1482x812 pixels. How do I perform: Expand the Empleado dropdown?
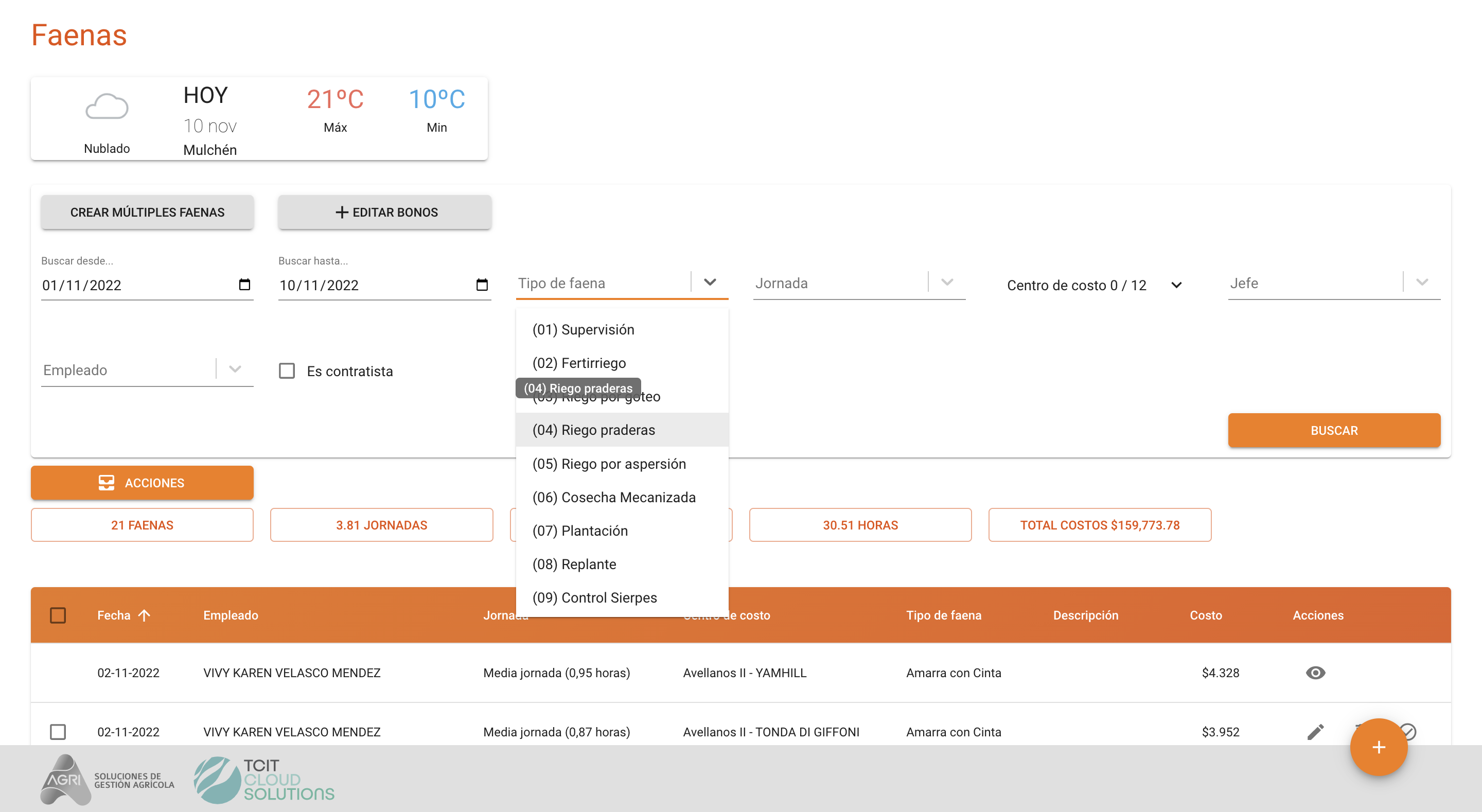click(235, 369)
